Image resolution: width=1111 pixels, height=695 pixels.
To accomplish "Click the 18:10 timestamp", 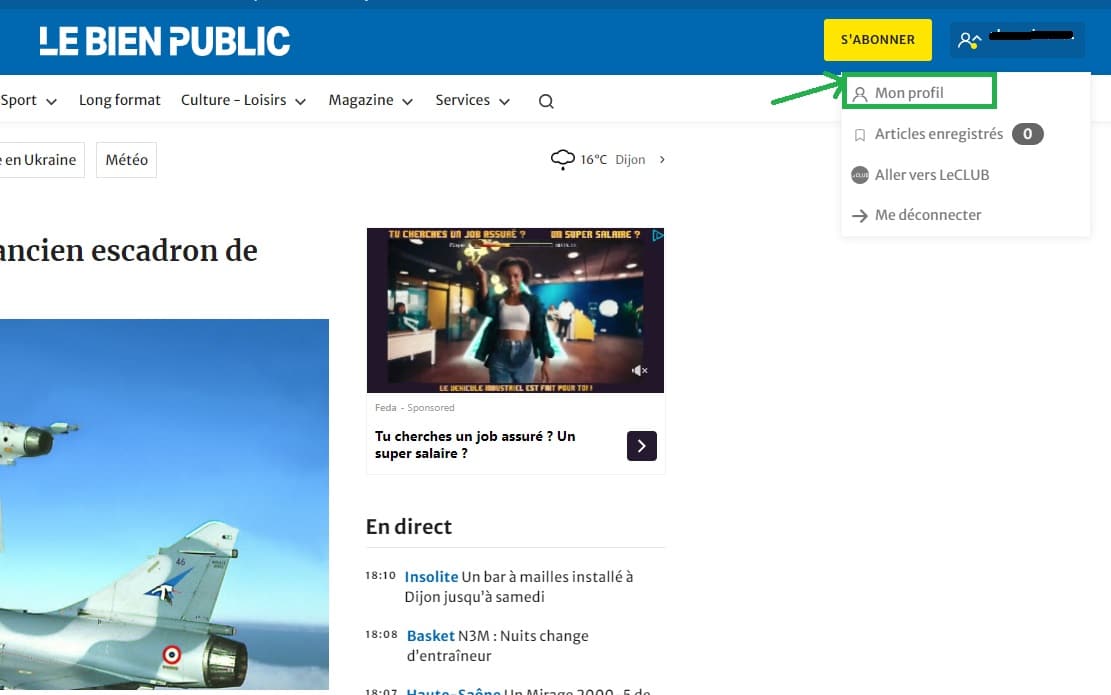I will (380, 575).
